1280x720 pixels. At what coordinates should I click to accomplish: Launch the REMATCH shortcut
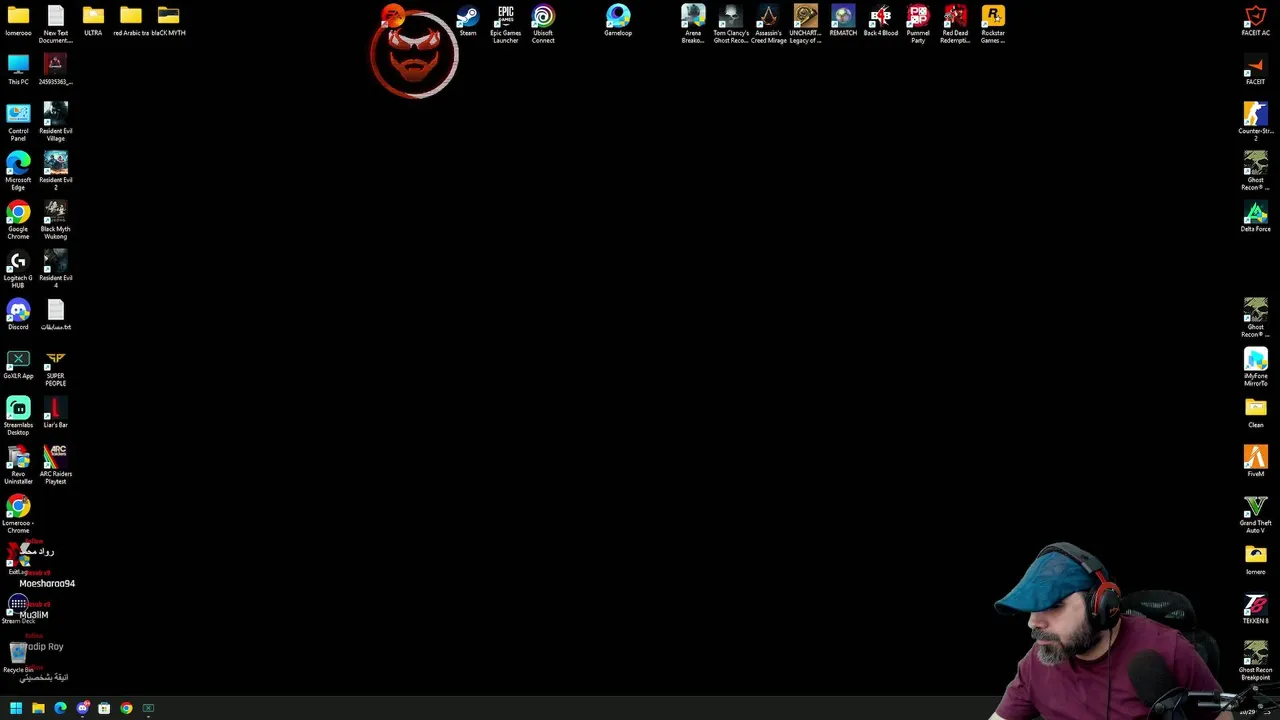[843, 21]
